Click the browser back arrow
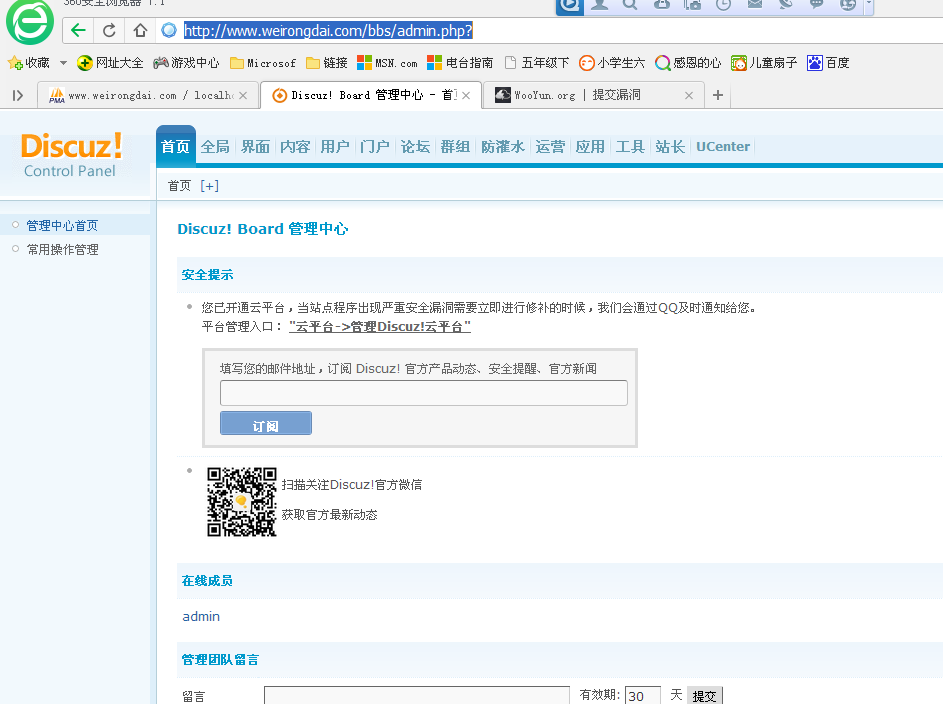The width and height of the screenshot is (943, 704). pos(78,30)
